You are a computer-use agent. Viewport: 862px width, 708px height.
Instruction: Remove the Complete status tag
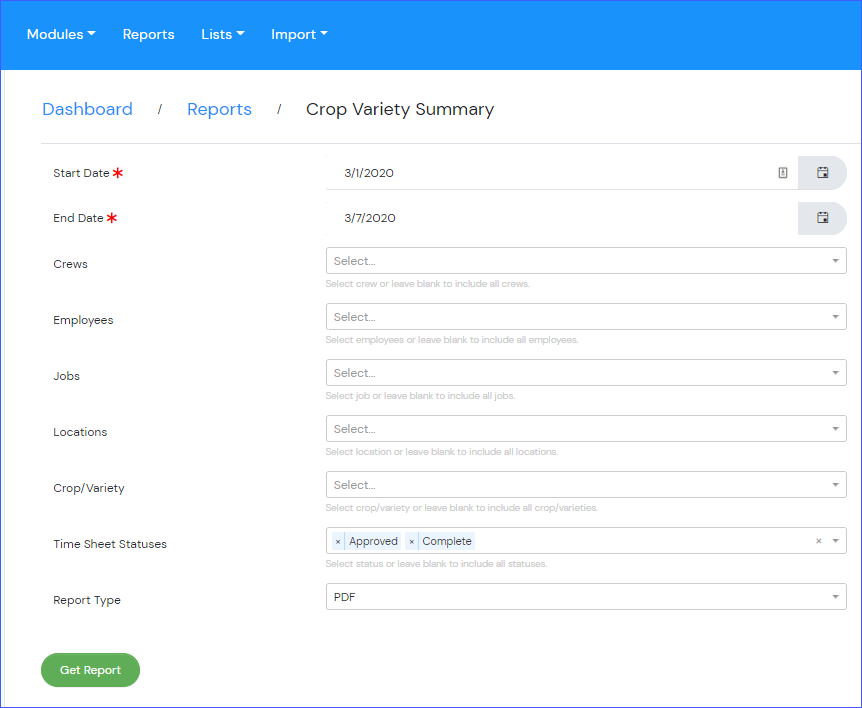[411, 541]
